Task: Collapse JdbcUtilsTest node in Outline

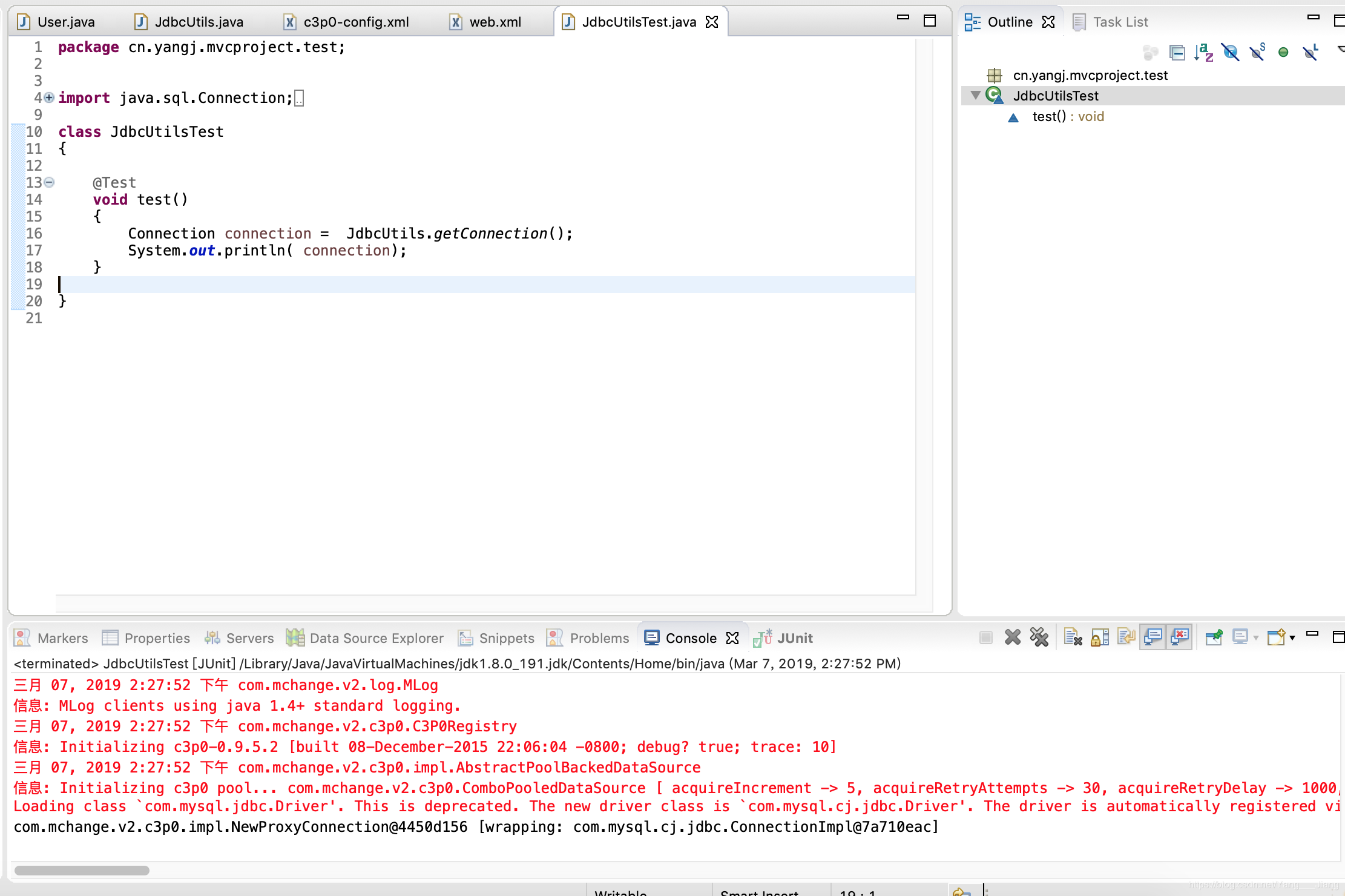Action: coord(975,95)
